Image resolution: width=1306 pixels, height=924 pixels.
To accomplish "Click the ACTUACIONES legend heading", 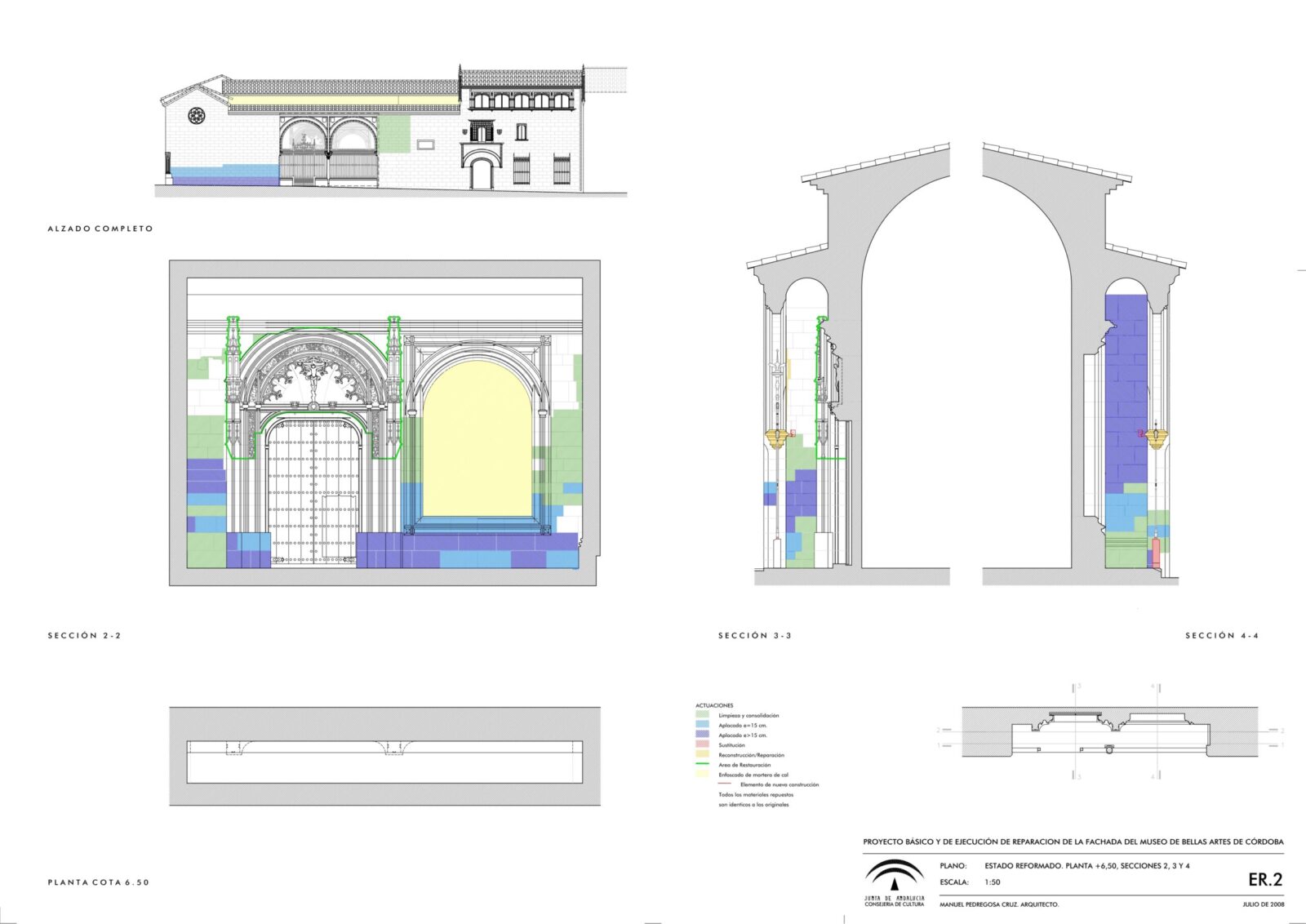I will click(x=714, y=705).
